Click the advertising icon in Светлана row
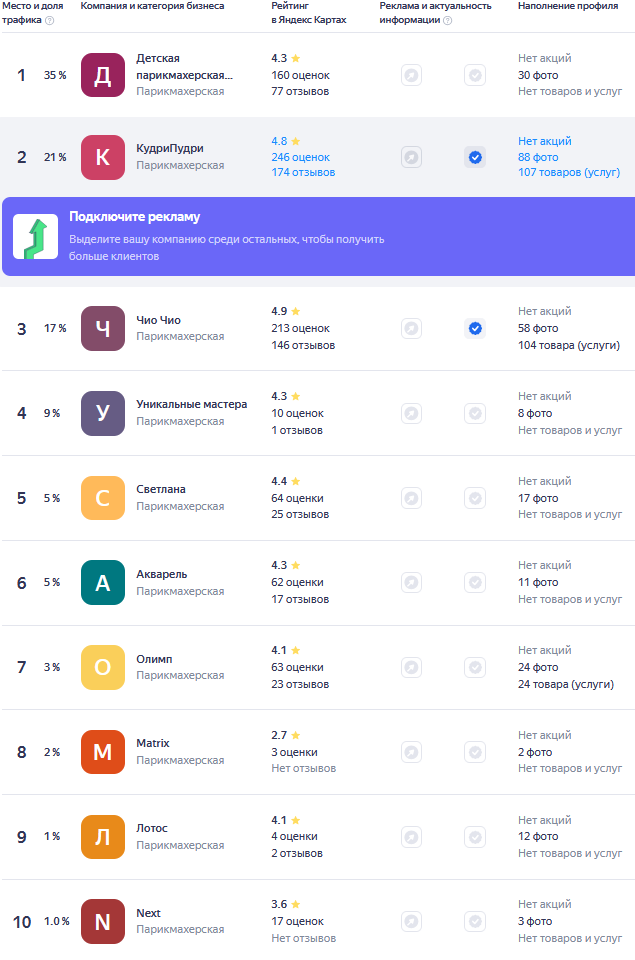Image resolution: width=635 pixels, height=960 pixels. (411, 498)
